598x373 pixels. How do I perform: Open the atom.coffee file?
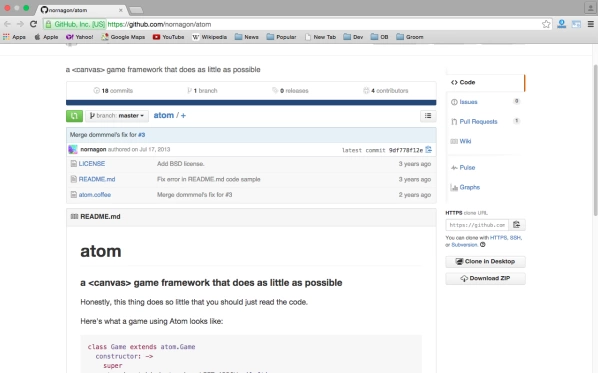click(95, 195)
